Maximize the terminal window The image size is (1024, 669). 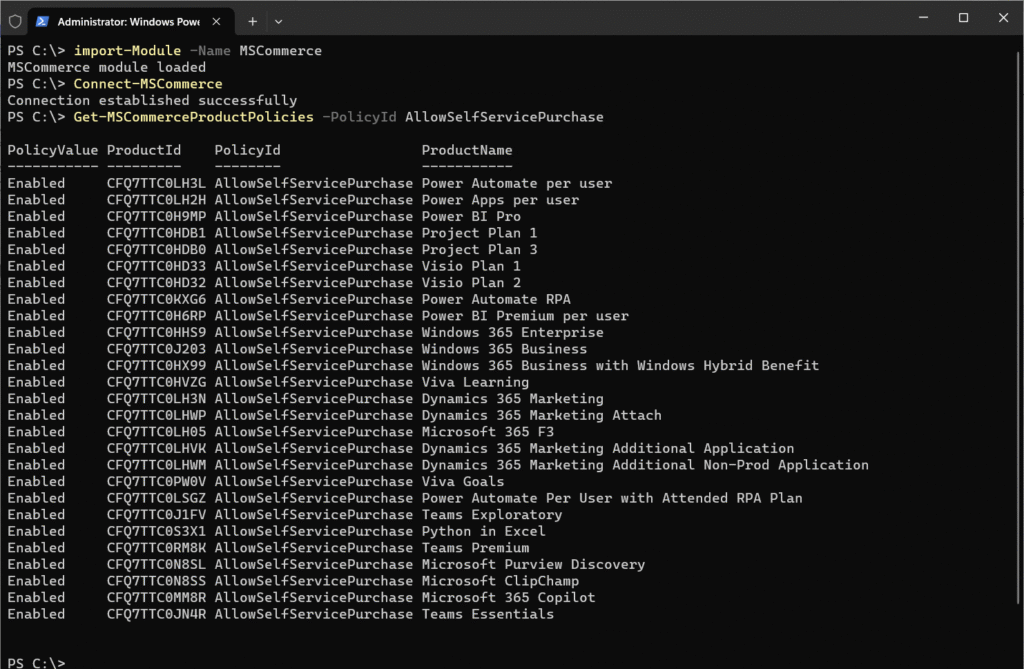pyautogui.click(x=963, y=18)
